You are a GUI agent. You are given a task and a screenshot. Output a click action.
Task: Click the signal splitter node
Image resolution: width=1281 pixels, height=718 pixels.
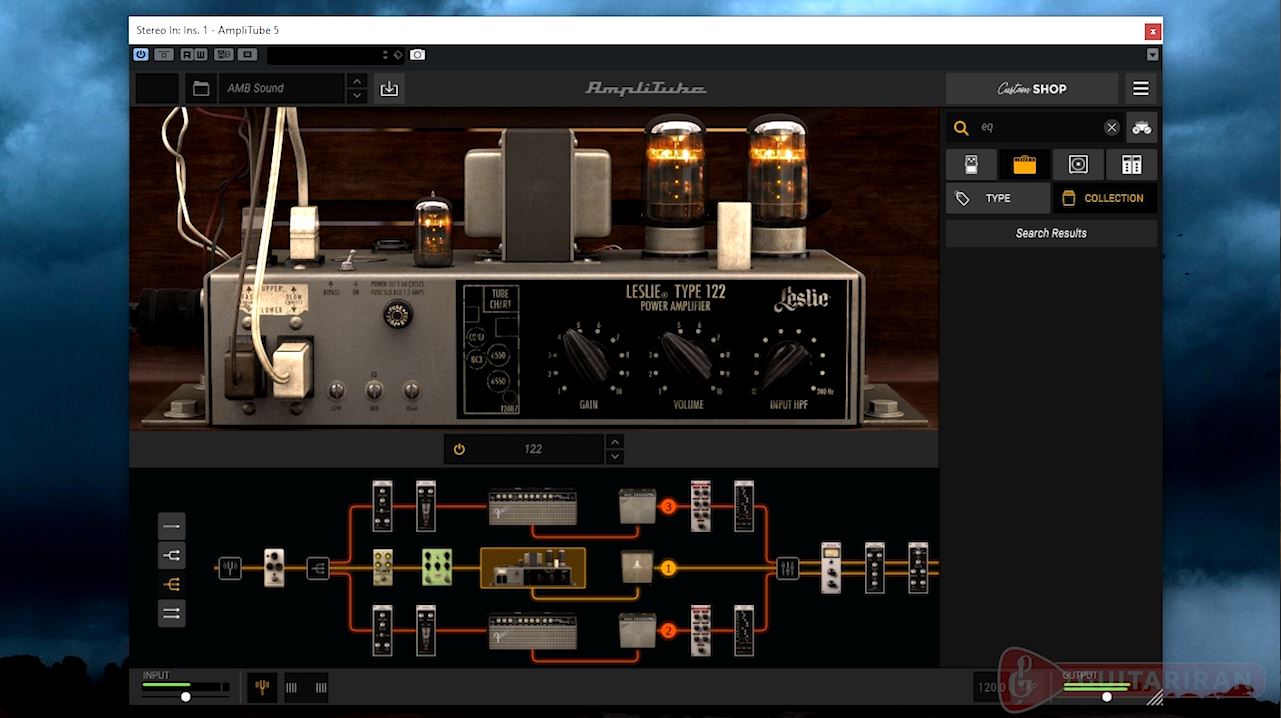click(x=318, y=568)
